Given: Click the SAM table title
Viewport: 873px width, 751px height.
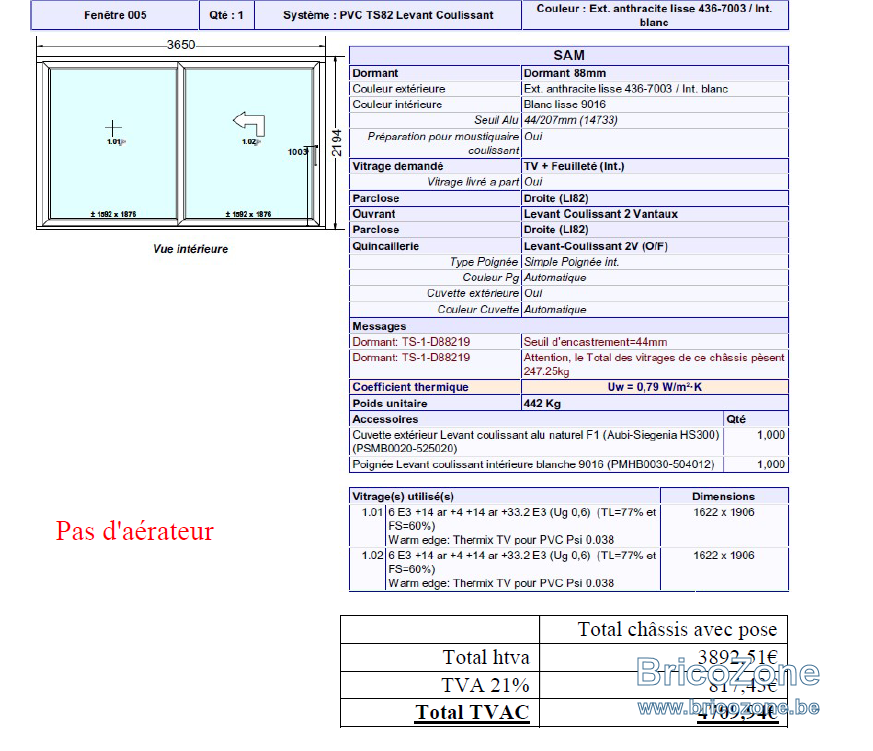Looking at the screenshot, I should pos(568,55).
